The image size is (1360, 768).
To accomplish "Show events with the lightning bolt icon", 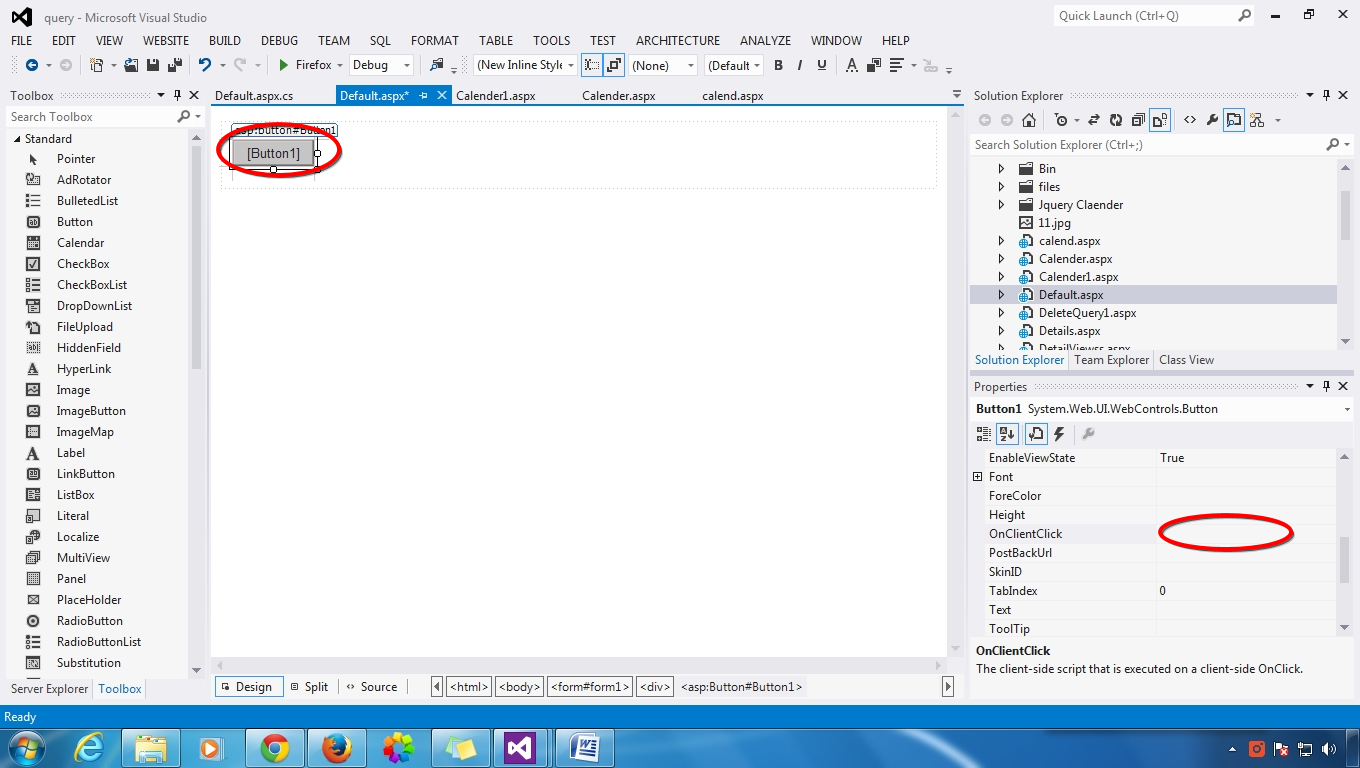I will tap(1059, 434).
